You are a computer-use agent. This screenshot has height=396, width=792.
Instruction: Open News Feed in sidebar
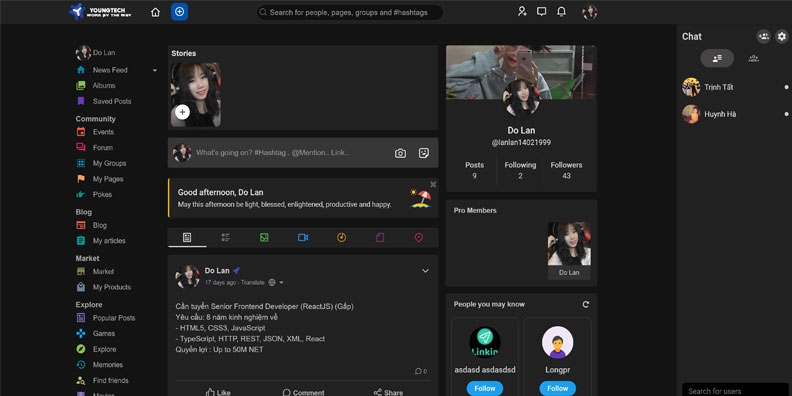pyautogui.click(x=110, y=70)
